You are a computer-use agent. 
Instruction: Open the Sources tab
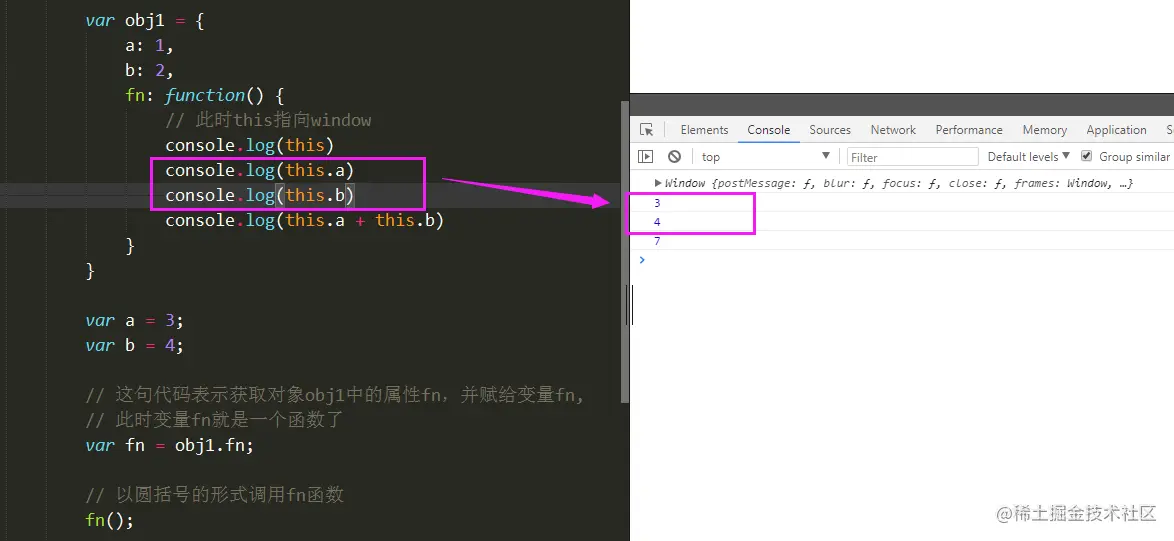click(830, 129)
